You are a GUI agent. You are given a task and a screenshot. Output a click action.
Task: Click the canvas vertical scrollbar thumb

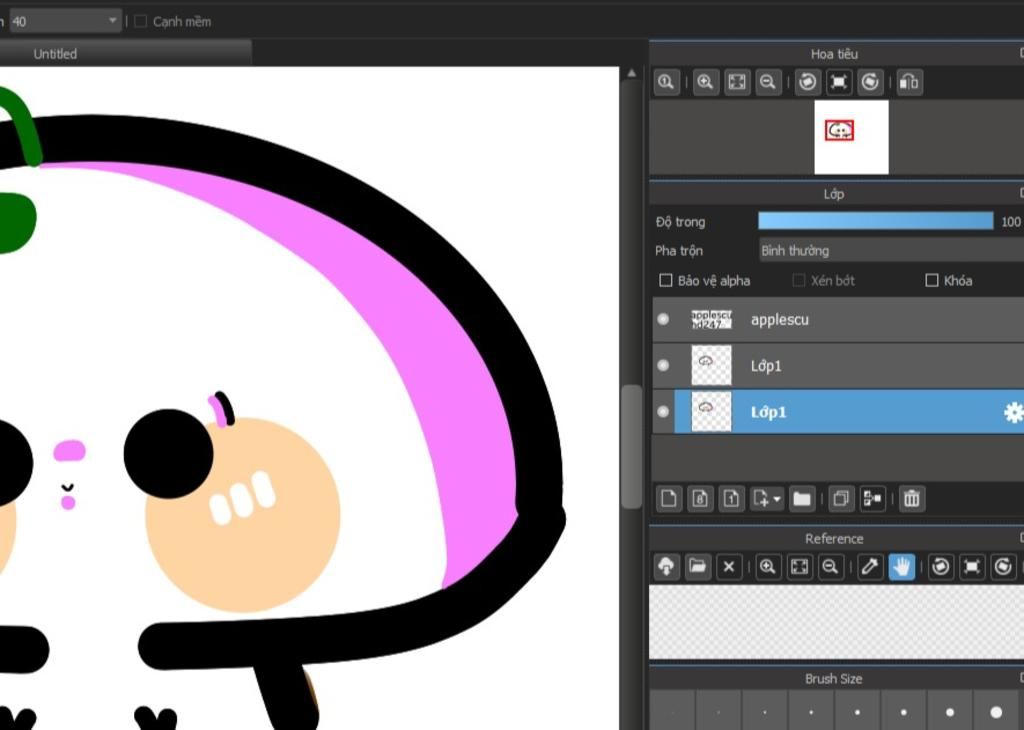(x=632, y=447)
